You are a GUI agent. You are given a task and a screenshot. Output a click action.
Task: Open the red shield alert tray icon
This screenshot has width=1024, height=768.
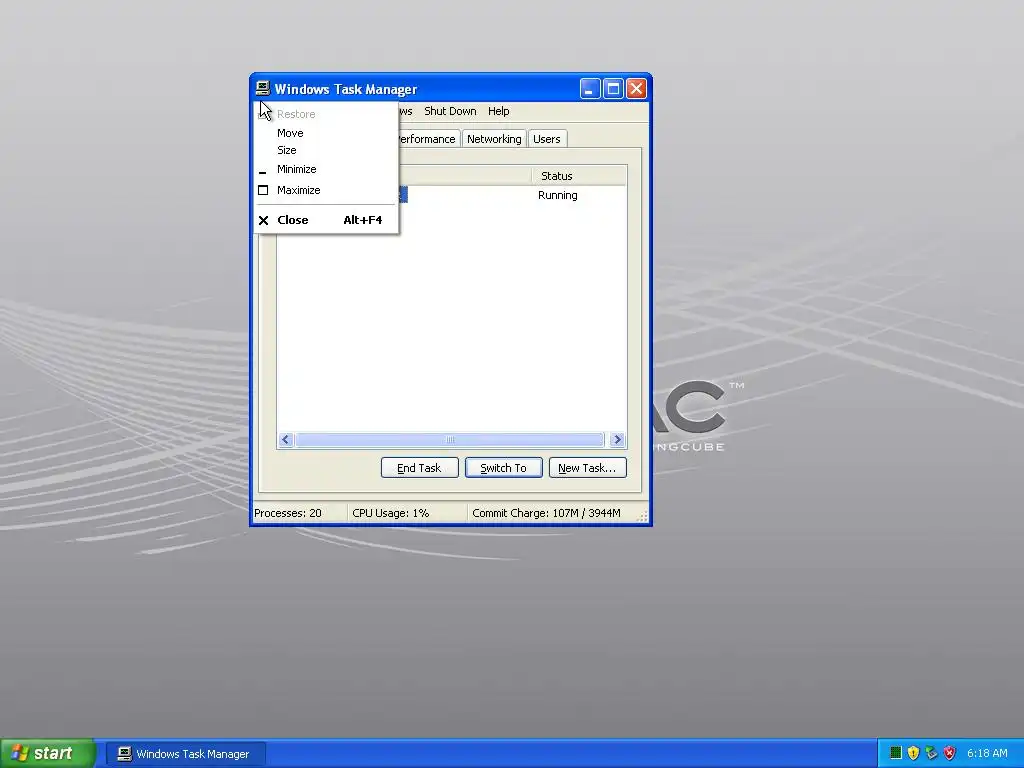tap(950, 753)
